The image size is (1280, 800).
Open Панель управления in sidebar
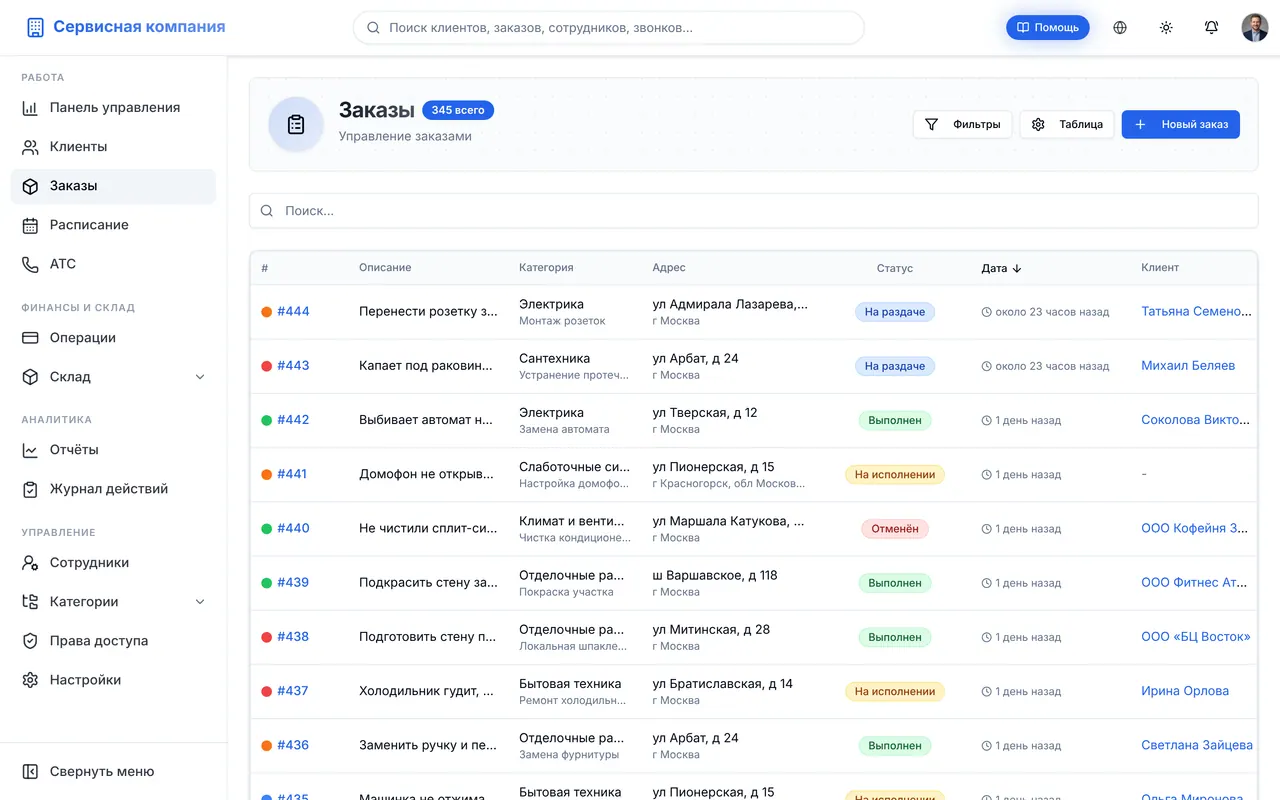coord(113,108)
